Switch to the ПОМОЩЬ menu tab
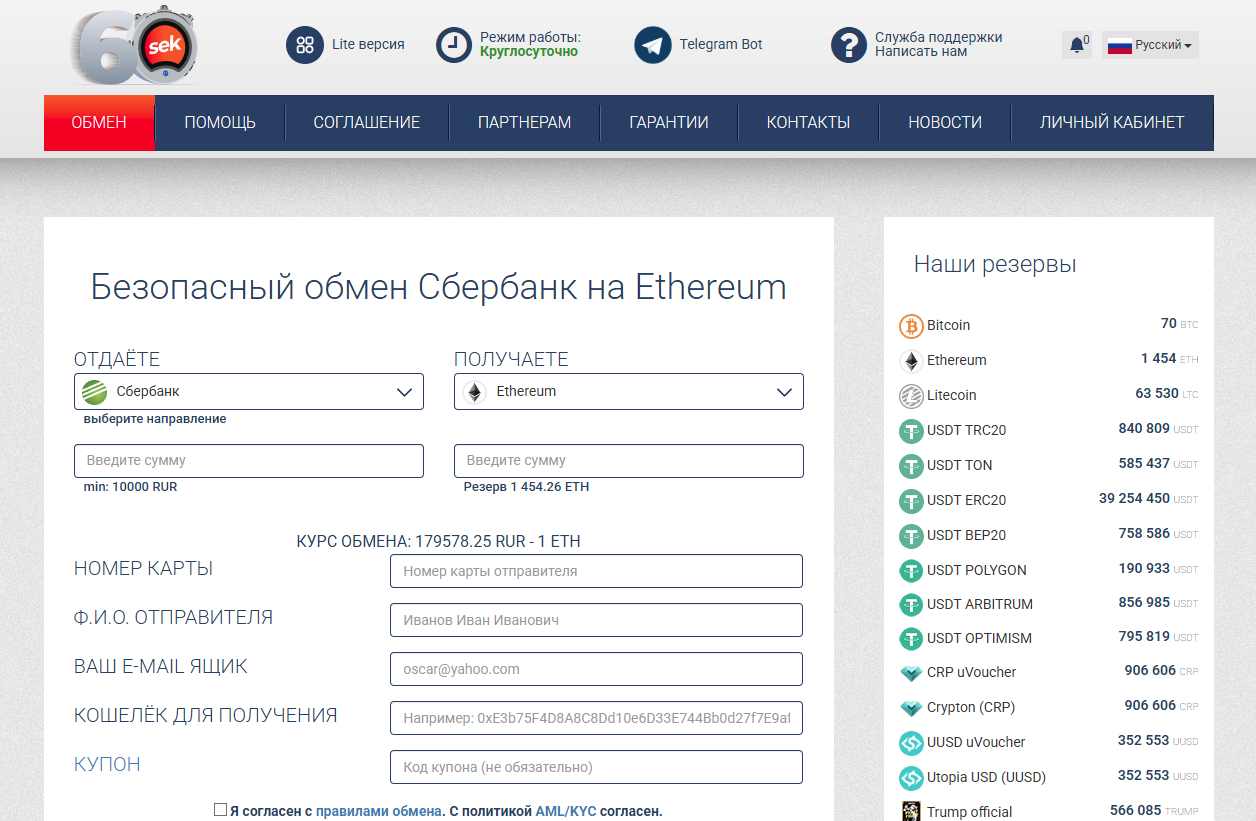 (219, 122)
